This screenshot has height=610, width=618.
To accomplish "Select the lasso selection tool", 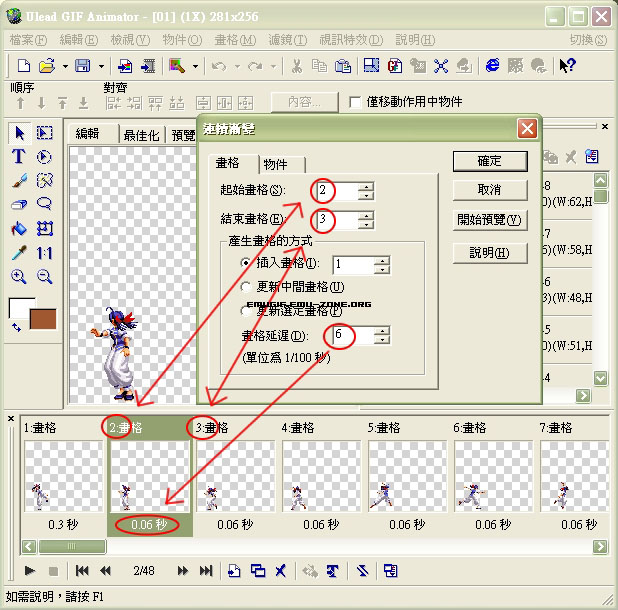I will (44, 204).
